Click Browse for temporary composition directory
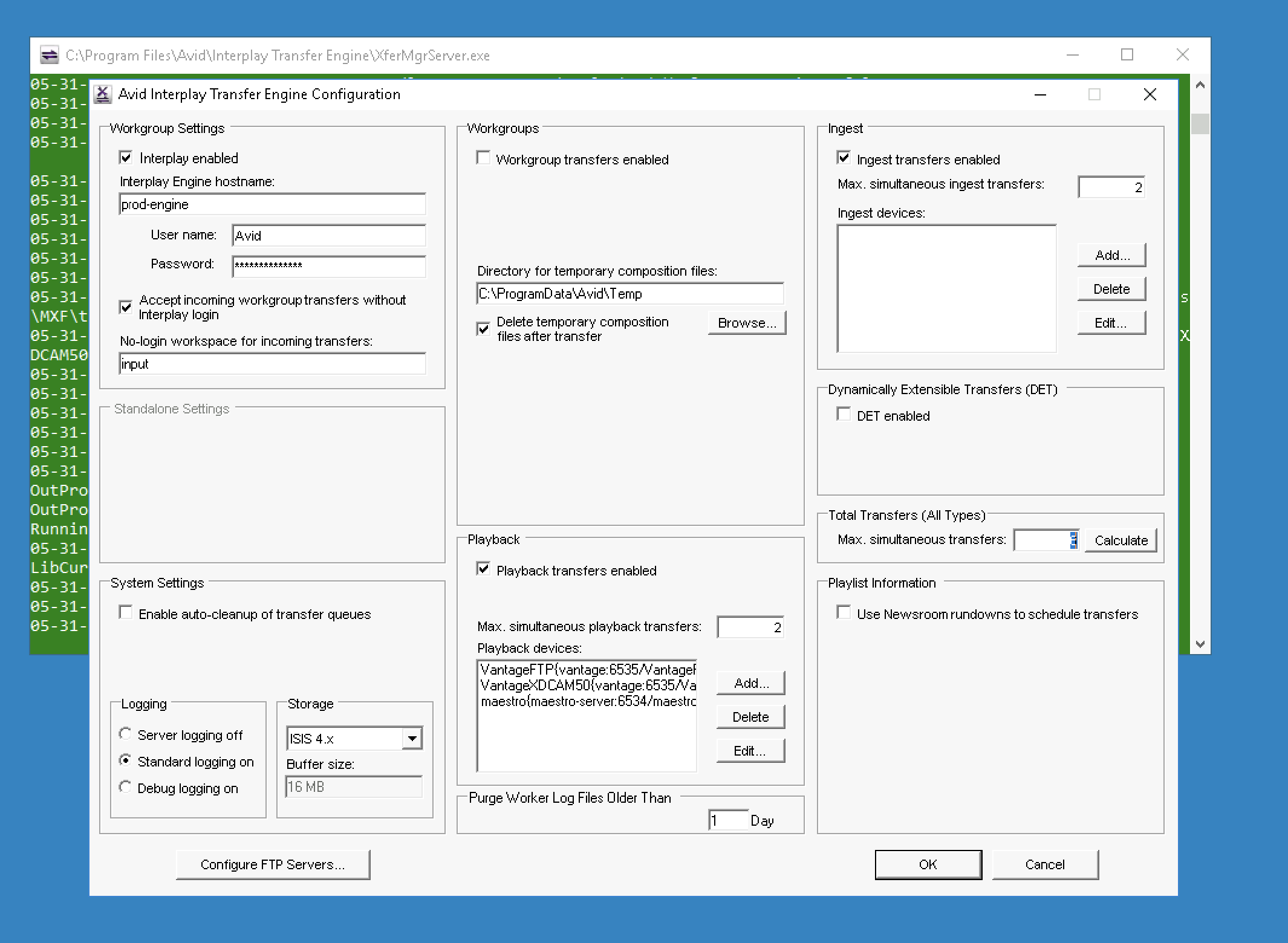The image size is (1288, 943). tap(747, 323)
